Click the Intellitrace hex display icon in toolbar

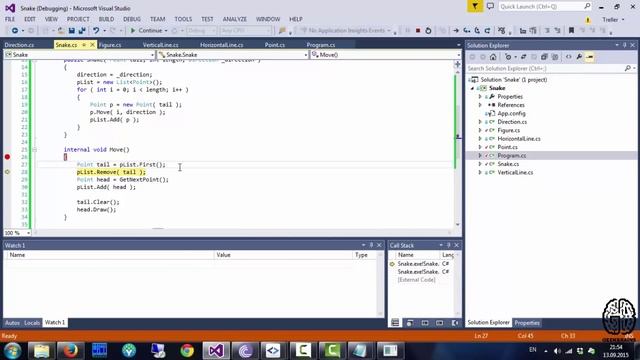pos(502,31)
